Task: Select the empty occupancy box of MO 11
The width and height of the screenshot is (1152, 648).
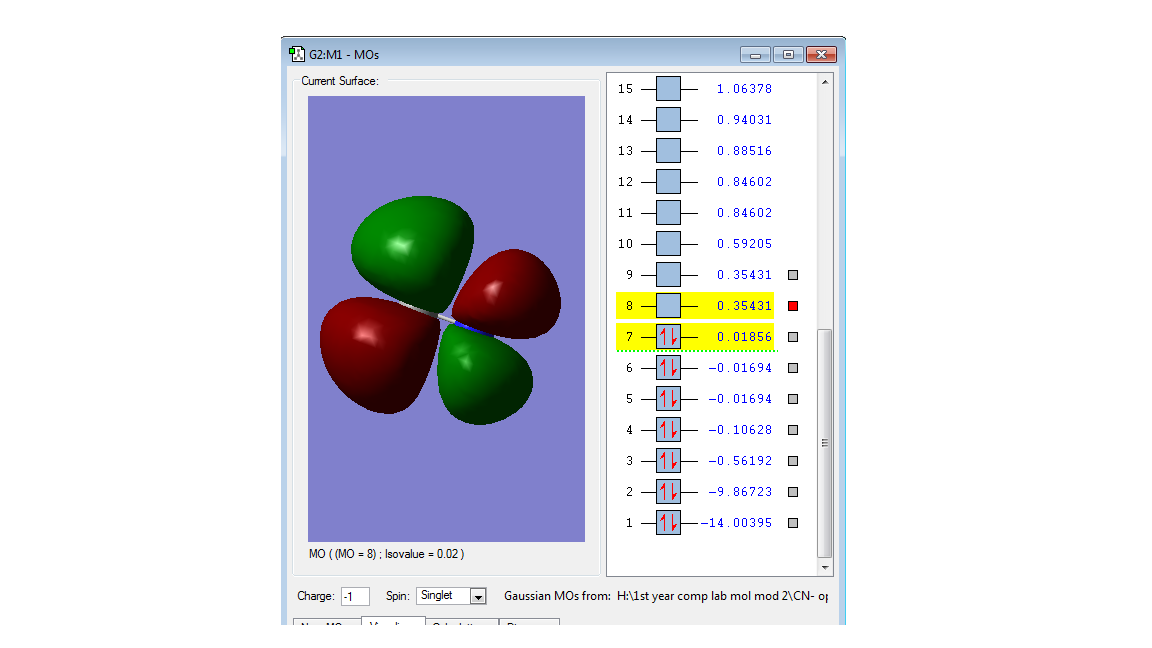Action: point(668,213)
